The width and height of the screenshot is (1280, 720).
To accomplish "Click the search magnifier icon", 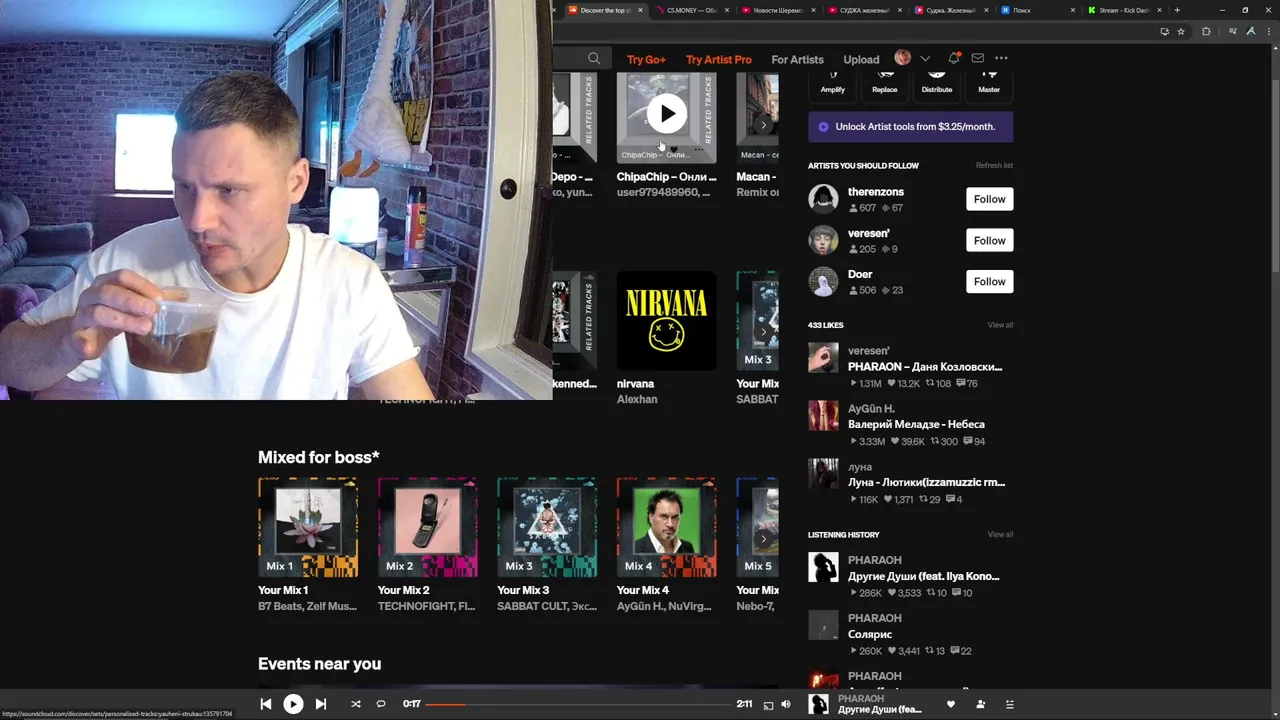I will [594, 58].
